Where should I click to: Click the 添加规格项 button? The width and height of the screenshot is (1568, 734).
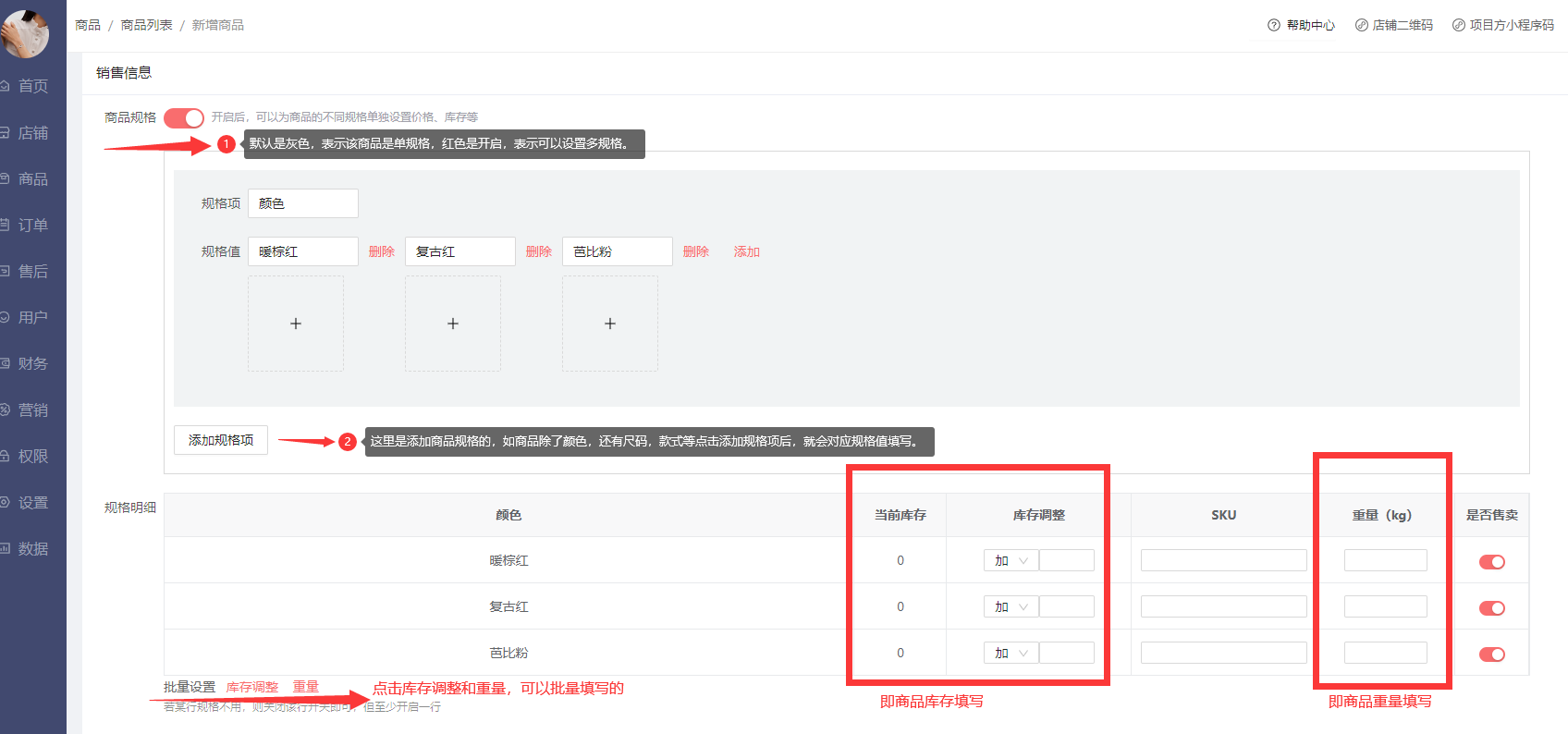tap(221, 440)
